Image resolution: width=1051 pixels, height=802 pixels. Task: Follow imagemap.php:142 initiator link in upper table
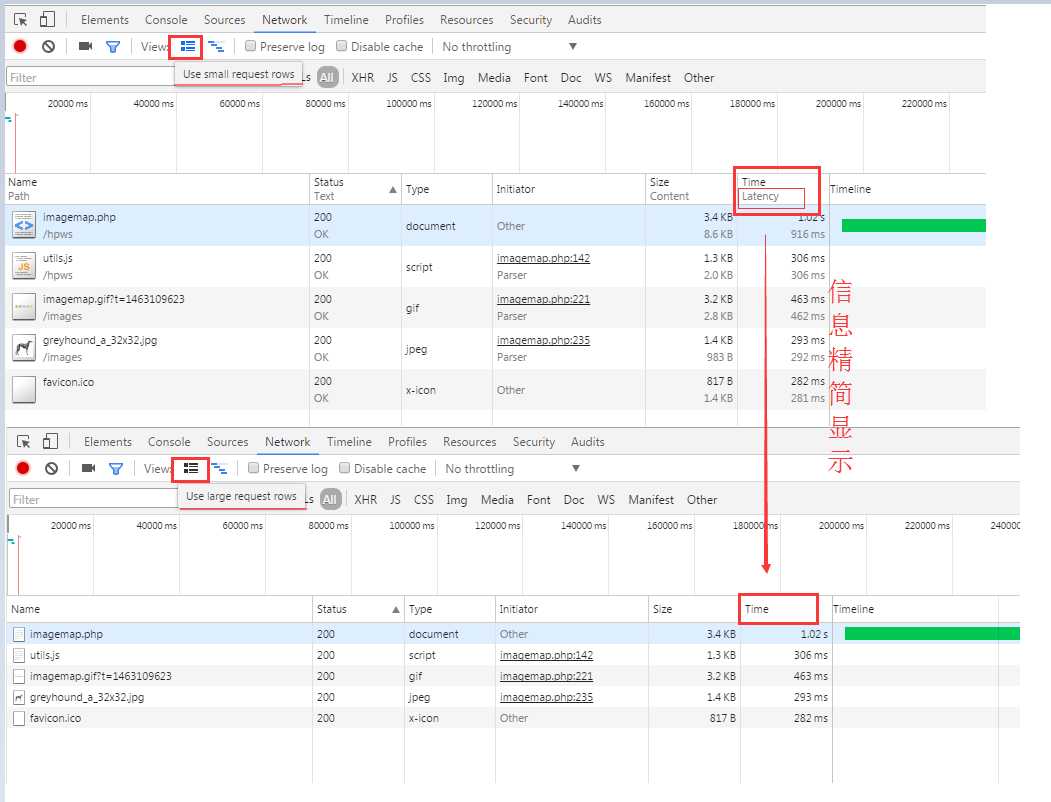(544, 258)
